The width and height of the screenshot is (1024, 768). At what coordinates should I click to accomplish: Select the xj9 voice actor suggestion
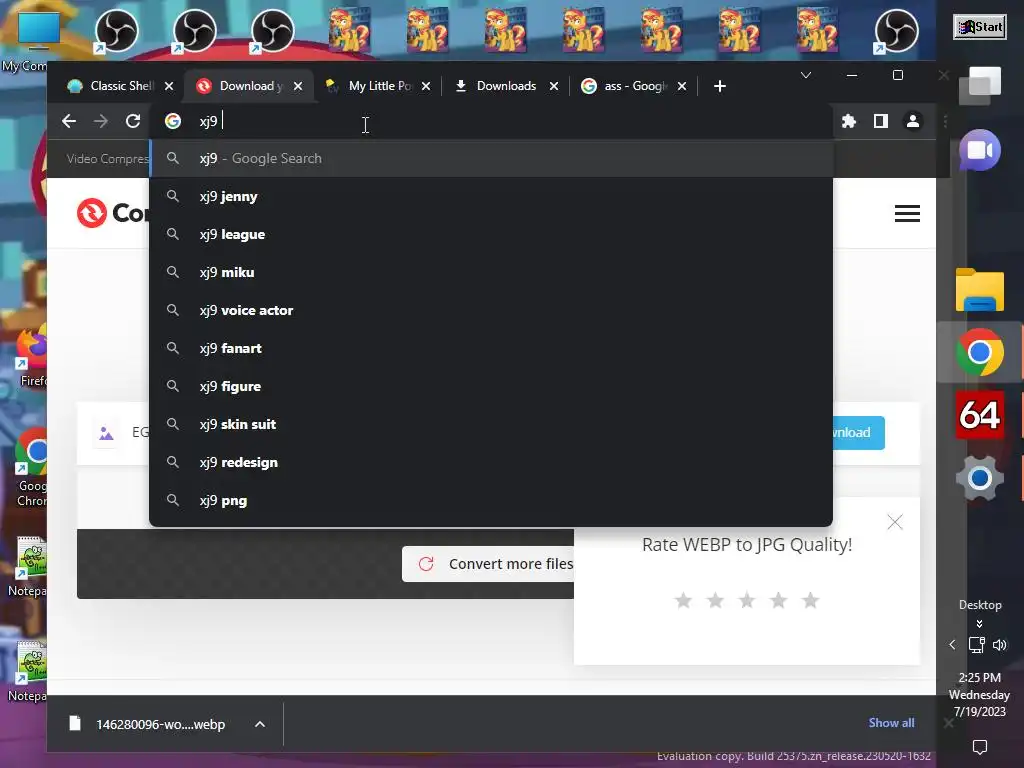(491, 310)
